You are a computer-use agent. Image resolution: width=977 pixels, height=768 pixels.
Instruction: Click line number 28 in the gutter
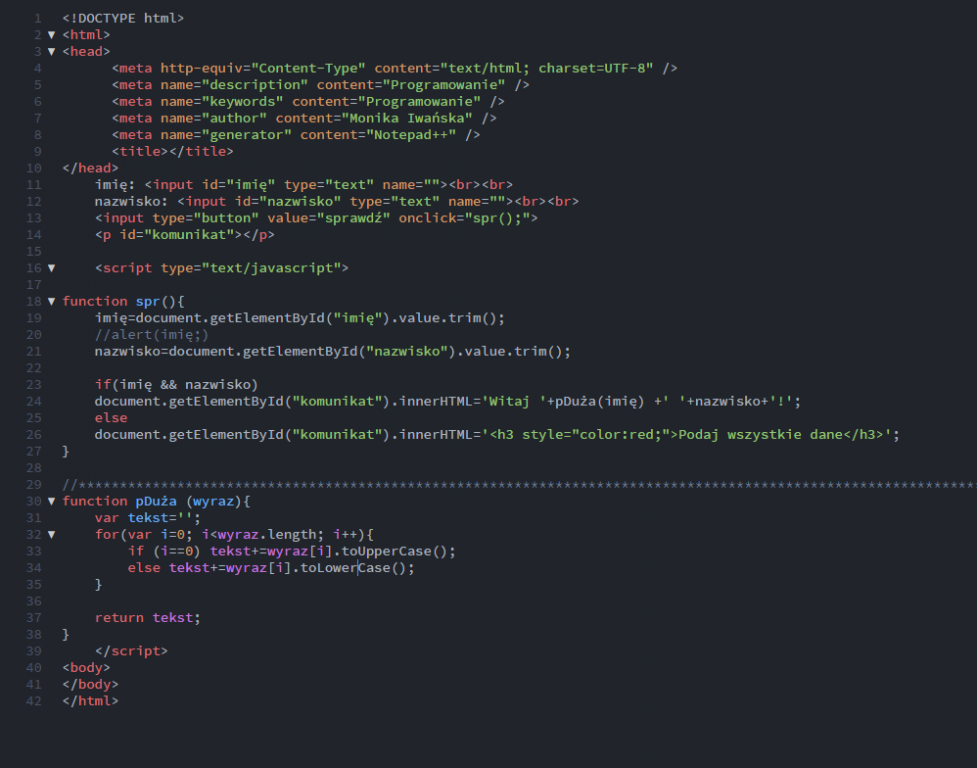(x=34, y=468)
